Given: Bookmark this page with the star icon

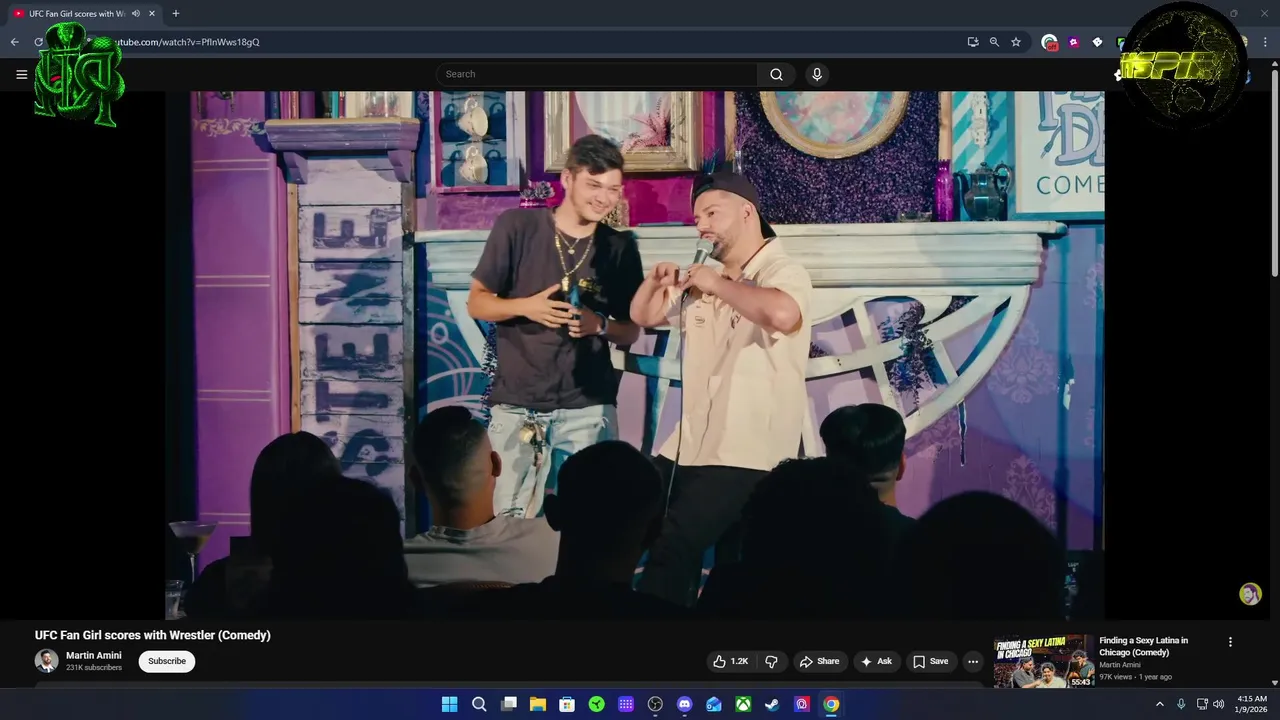Looking at the screenshot, I should (1016, 42).
